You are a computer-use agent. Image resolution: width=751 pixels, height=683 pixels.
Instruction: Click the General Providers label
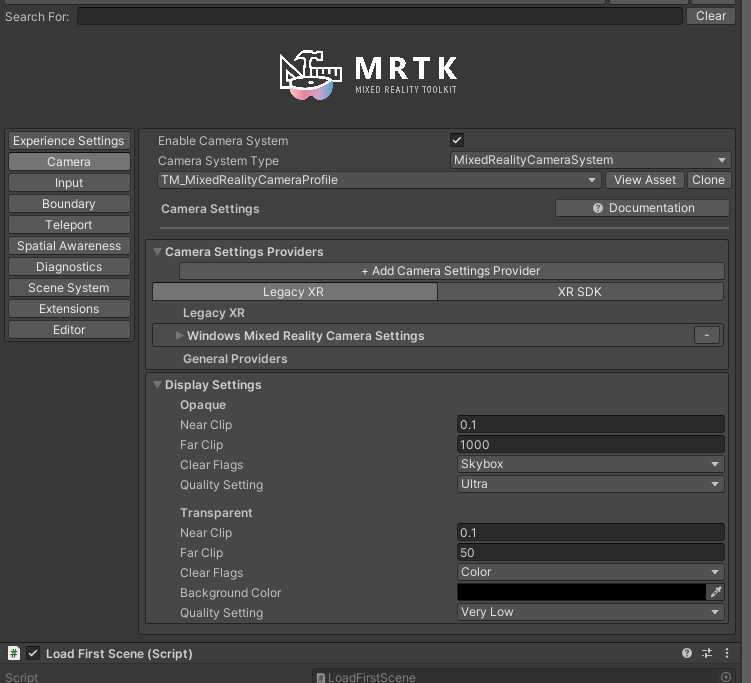click(235, 359)
